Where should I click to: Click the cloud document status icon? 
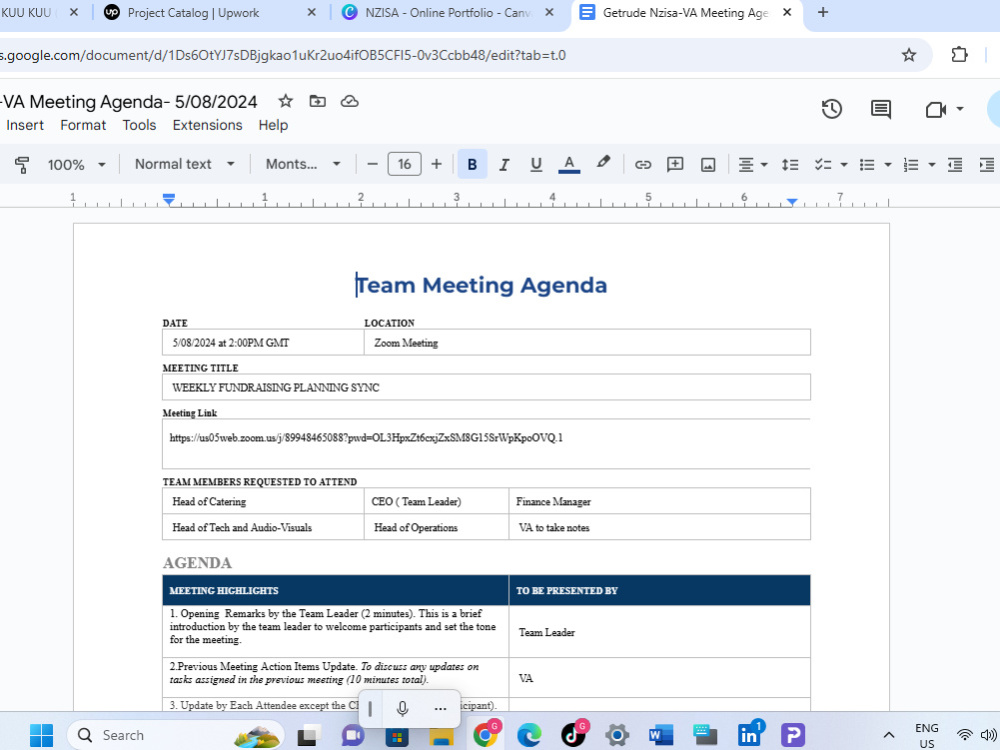coord(349,101)
